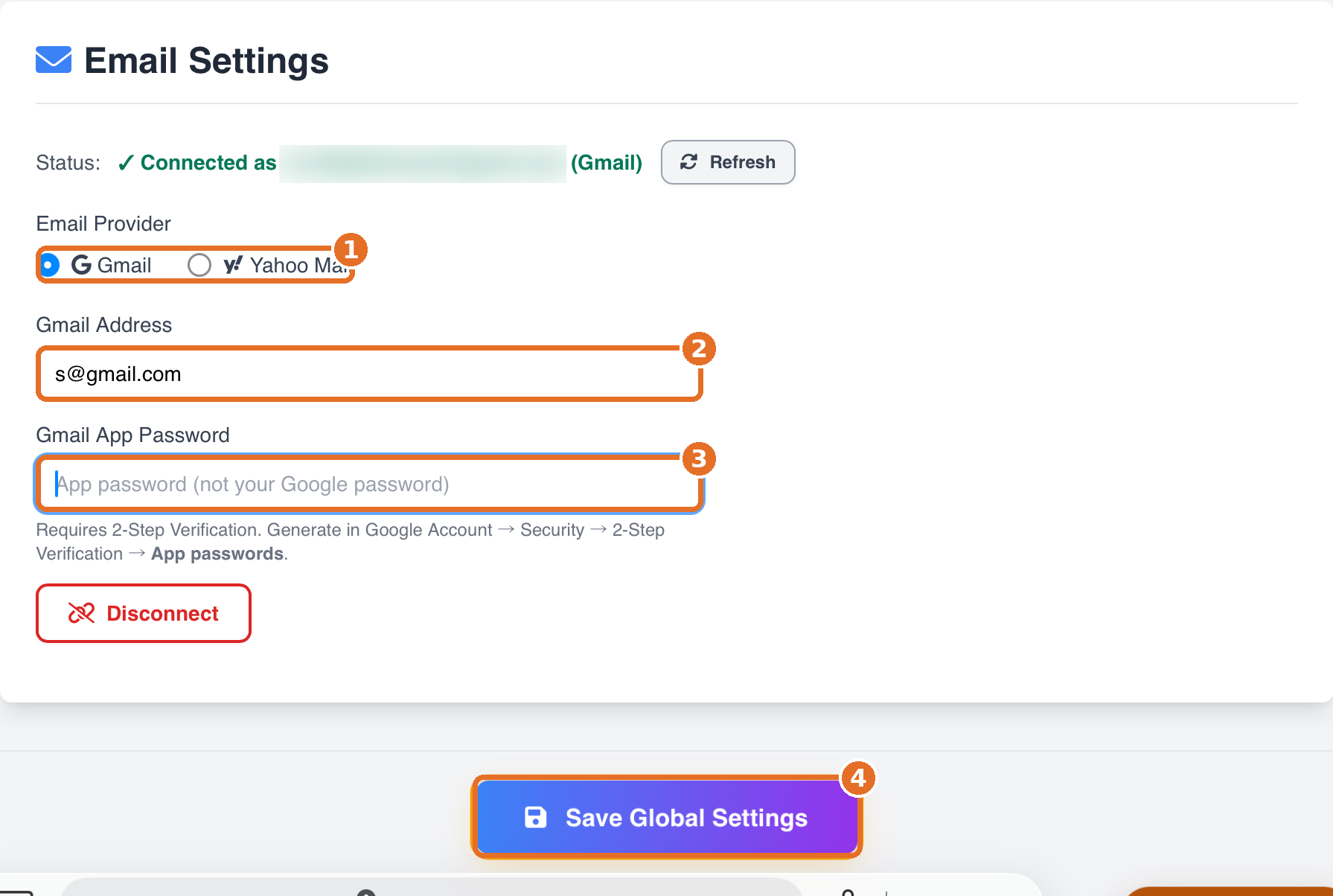1333x896 pixels.
Task: Click Save Global Settings button
Action: 667,817
